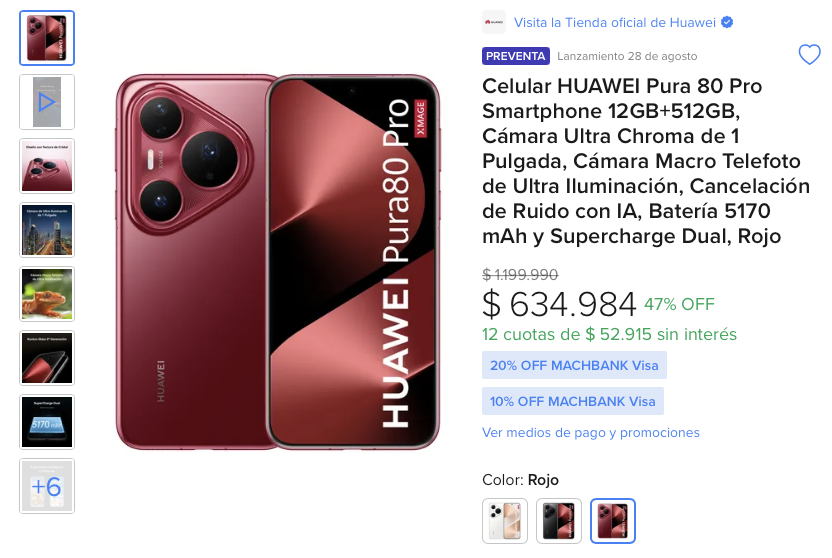Choose the black color variant swatch
Viewport: 832px width, 558px height.
pyautogui.click(x=559, y=521)
